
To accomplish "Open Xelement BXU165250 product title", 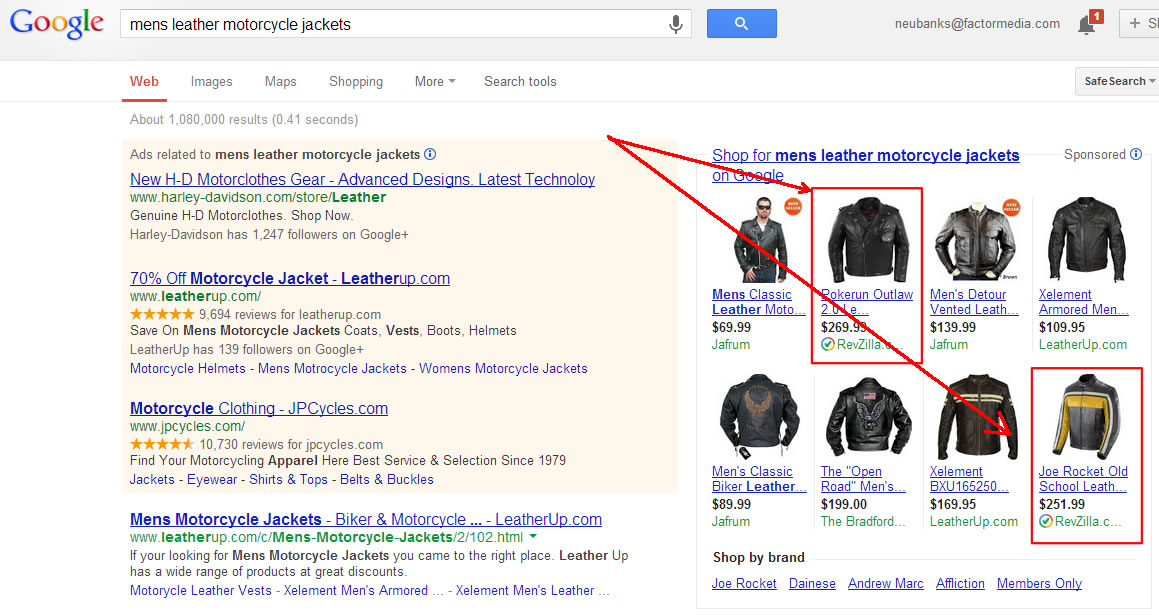I will pos(968,479).
